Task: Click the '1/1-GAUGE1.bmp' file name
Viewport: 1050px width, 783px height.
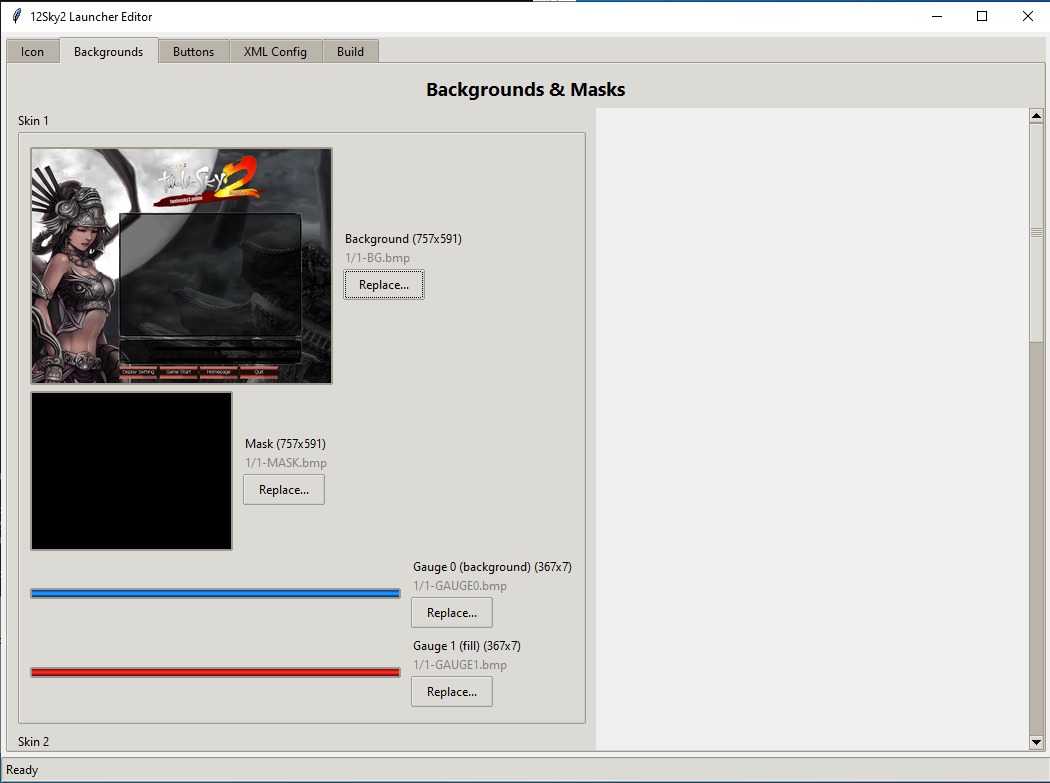Action: point(460,665)
